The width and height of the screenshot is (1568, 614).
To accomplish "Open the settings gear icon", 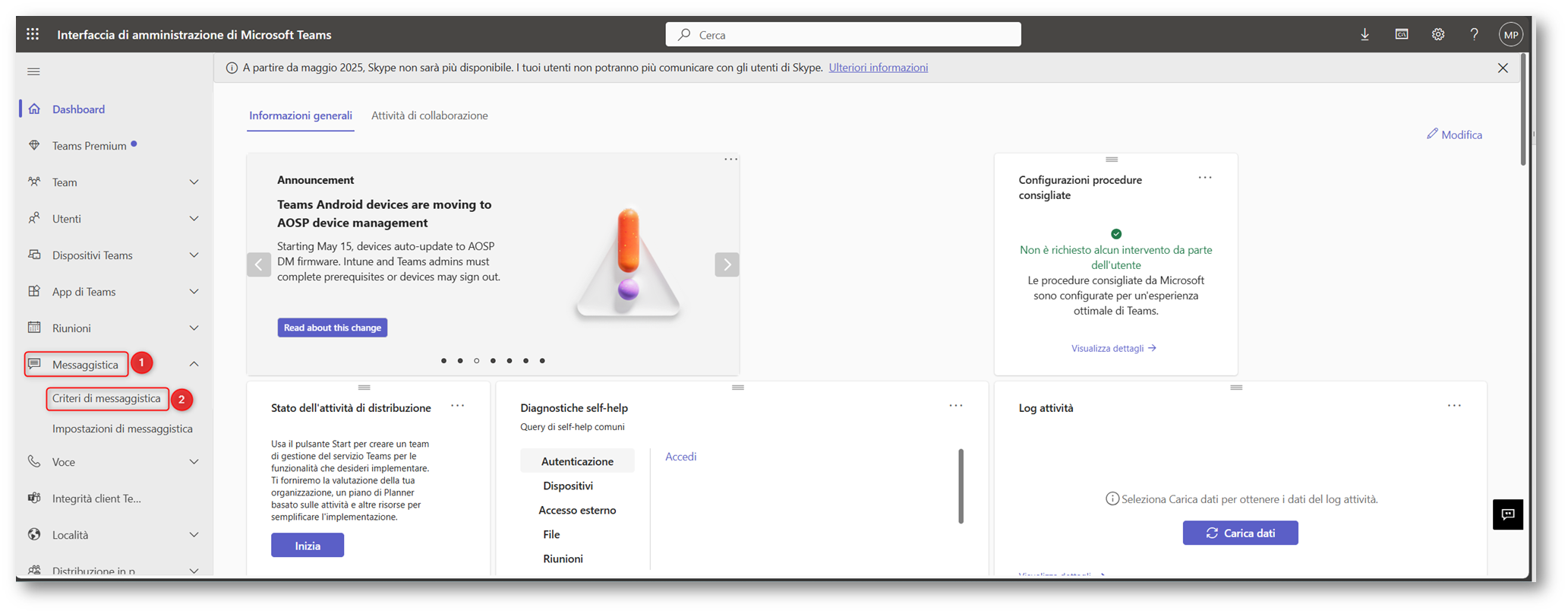I will pos(1438,34).
